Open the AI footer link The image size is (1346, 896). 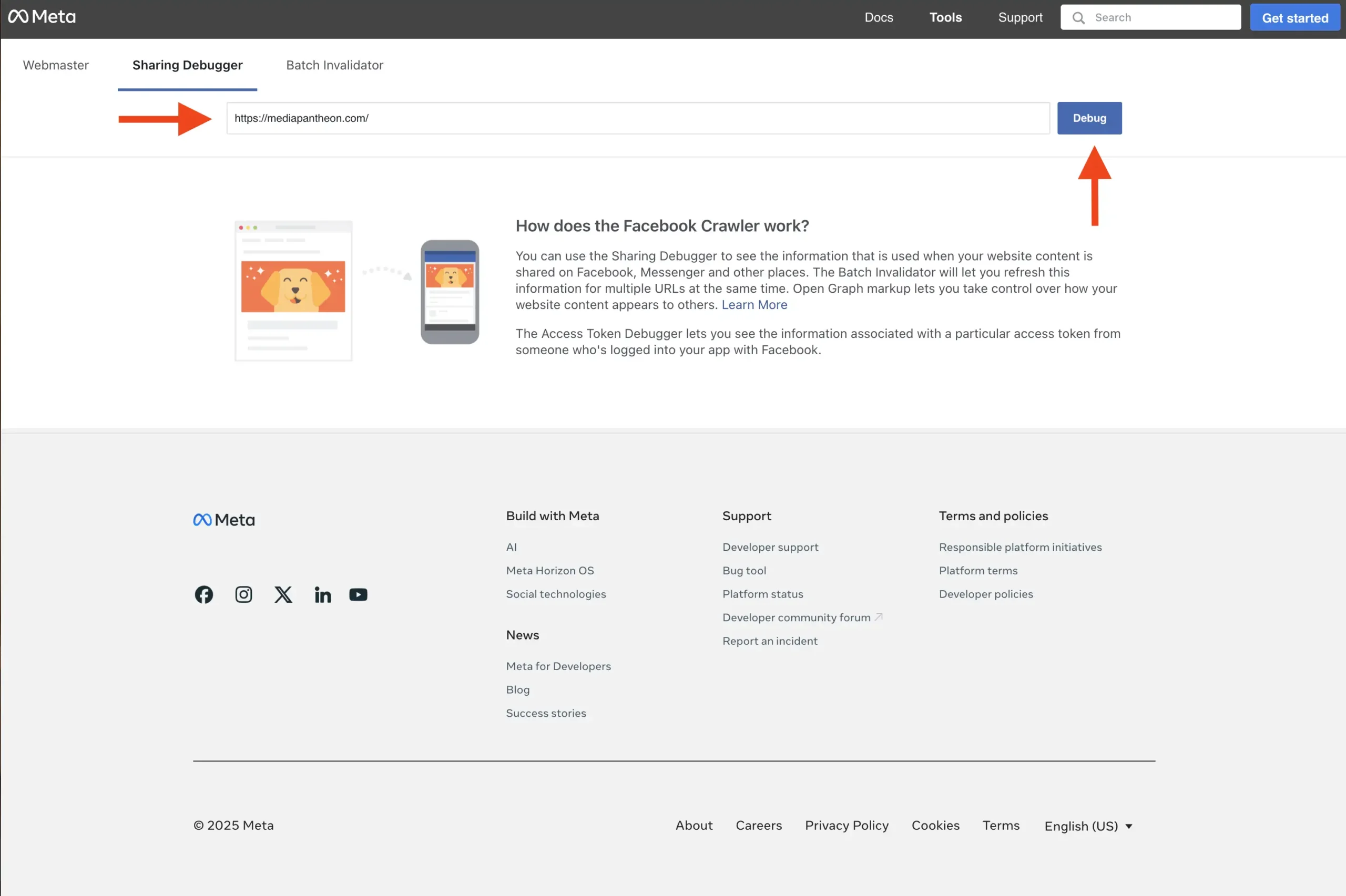tap(511, 547)
